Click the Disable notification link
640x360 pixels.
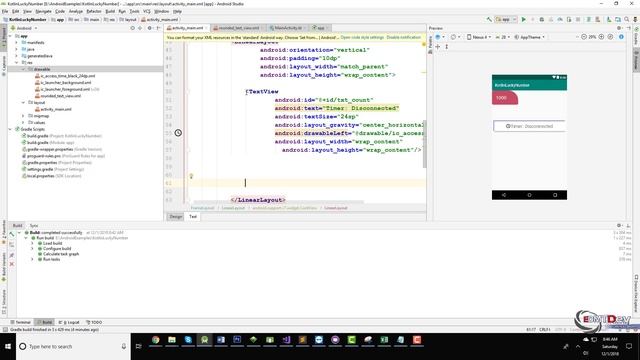[x=403, y=38]
